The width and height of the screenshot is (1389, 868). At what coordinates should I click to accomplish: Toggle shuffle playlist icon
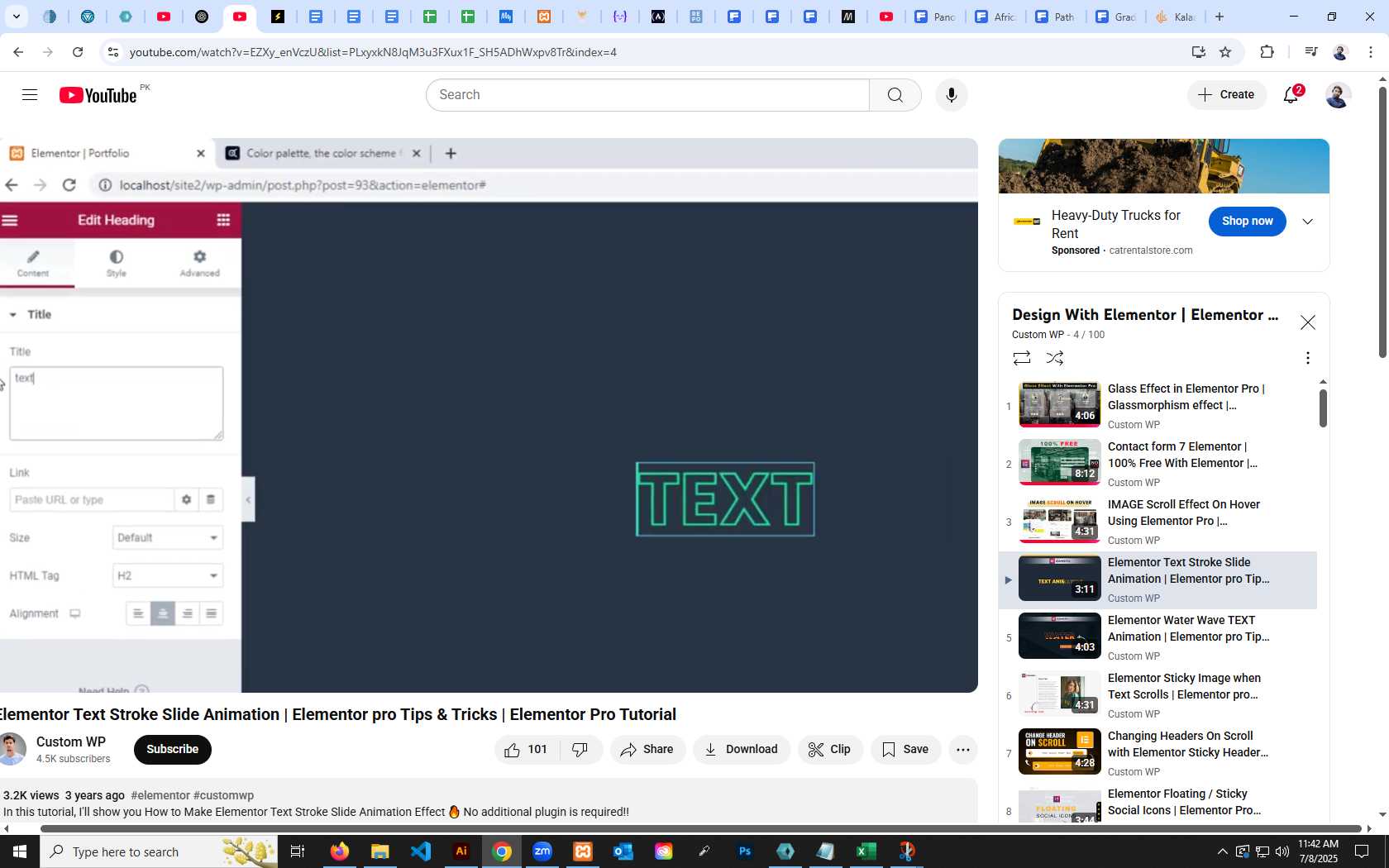pos(1055,358)
